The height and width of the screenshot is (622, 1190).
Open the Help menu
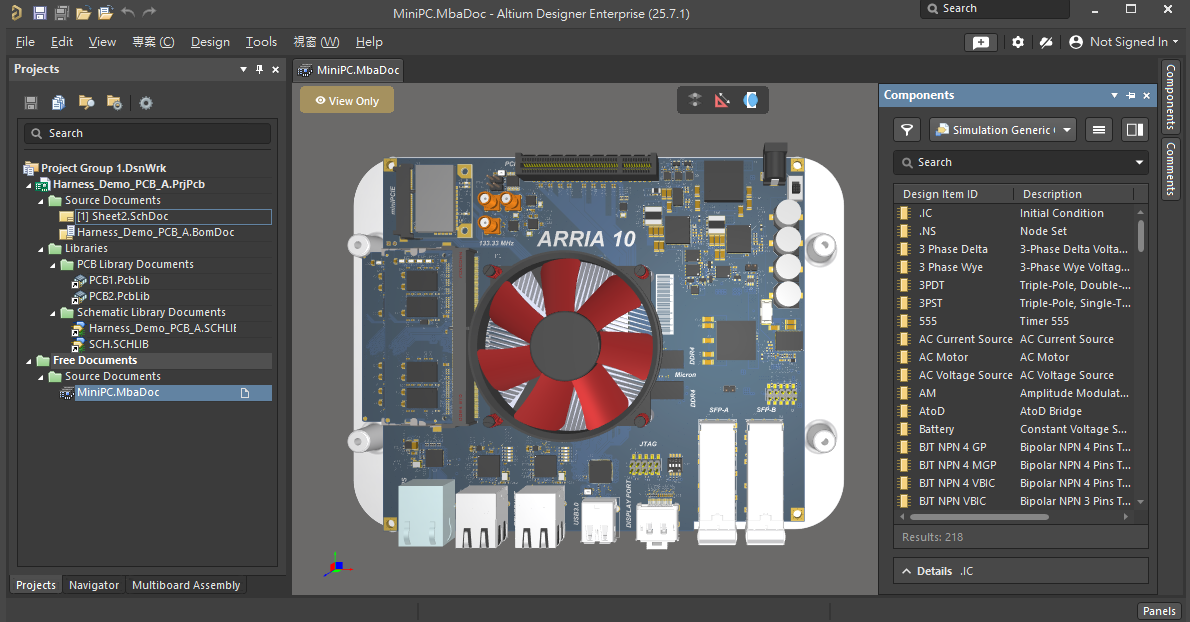tap(369, 42)
